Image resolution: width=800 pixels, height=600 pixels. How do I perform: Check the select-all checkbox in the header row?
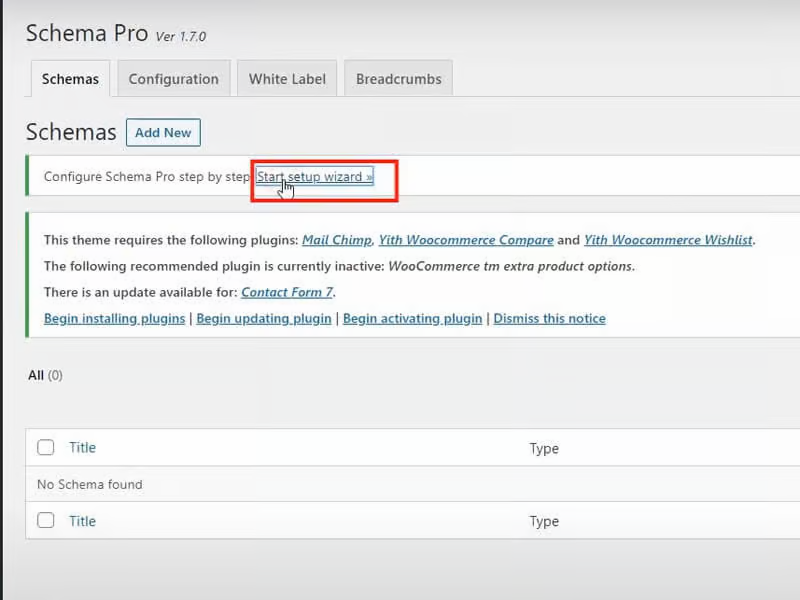click(x=45, y=447)
